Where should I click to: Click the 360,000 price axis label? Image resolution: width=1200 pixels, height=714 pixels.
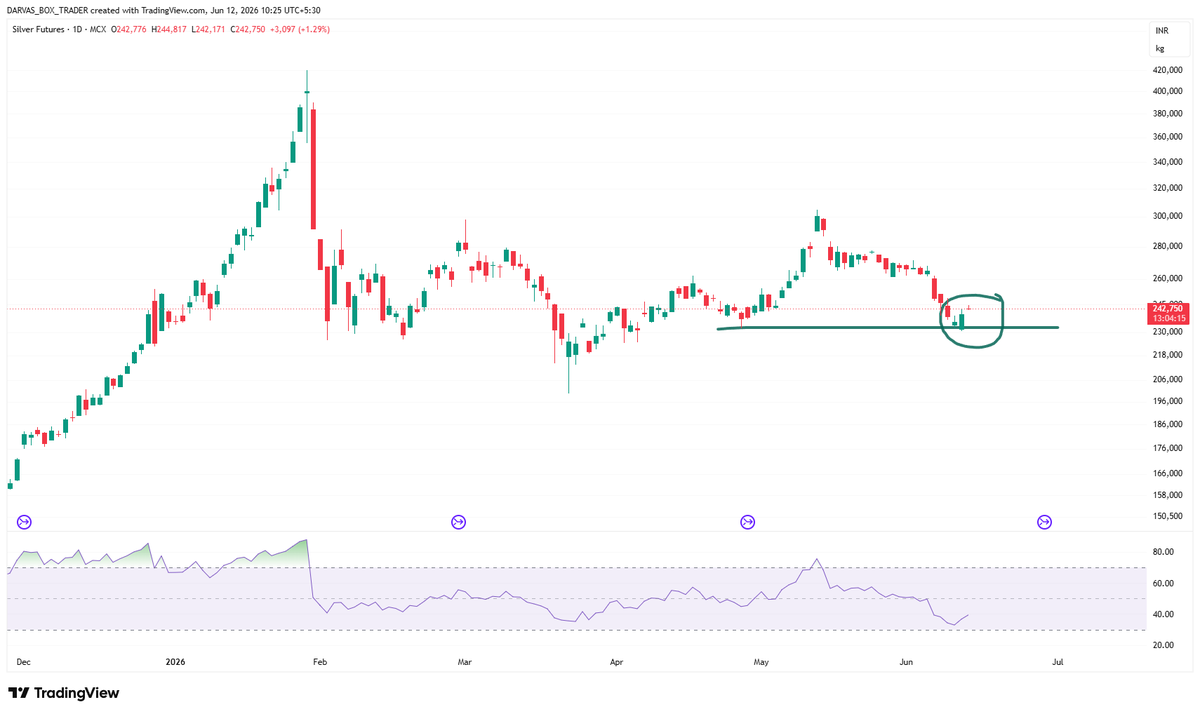pos(1169,136)
